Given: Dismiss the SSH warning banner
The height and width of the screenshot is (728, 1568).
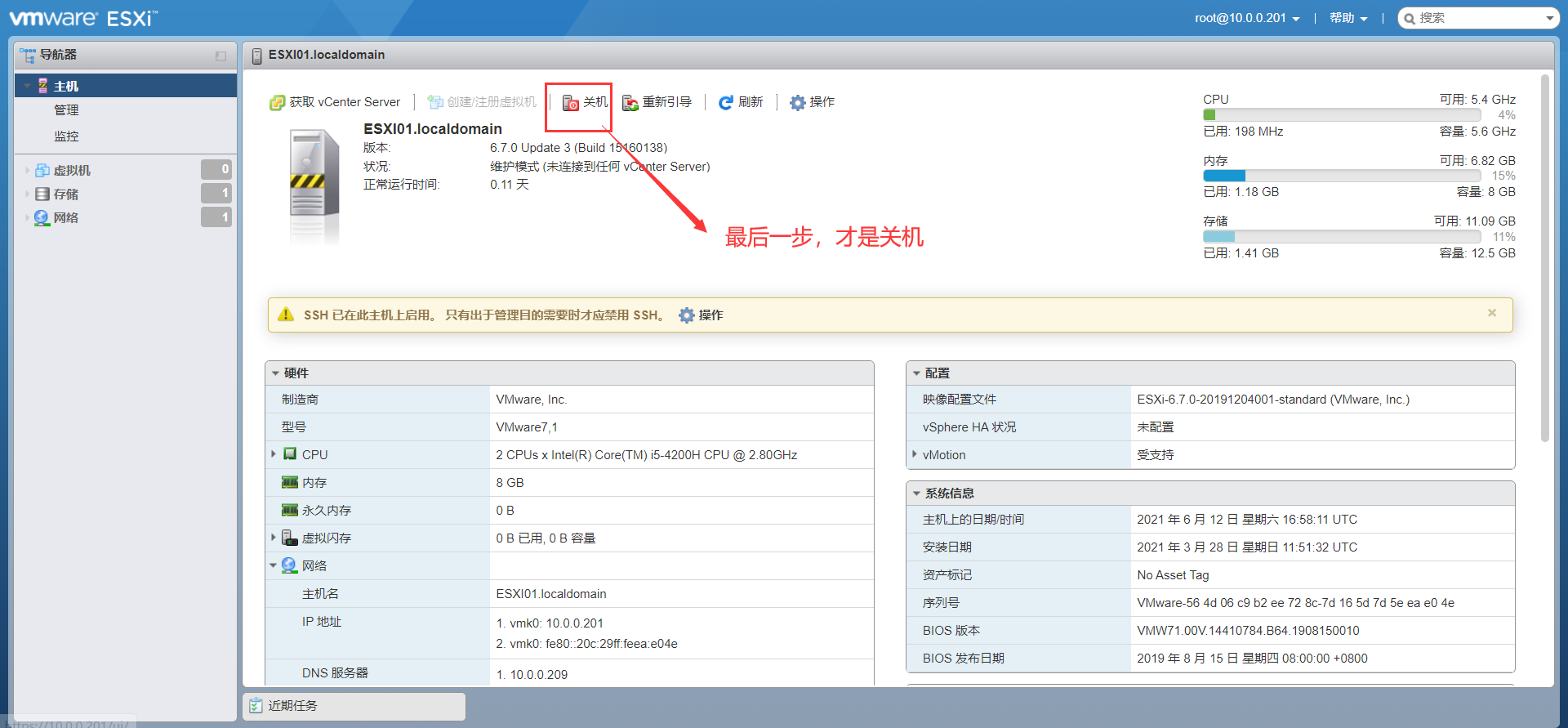Looking at the screenshot, I should pyautogui.click(x=1492, y=313).
